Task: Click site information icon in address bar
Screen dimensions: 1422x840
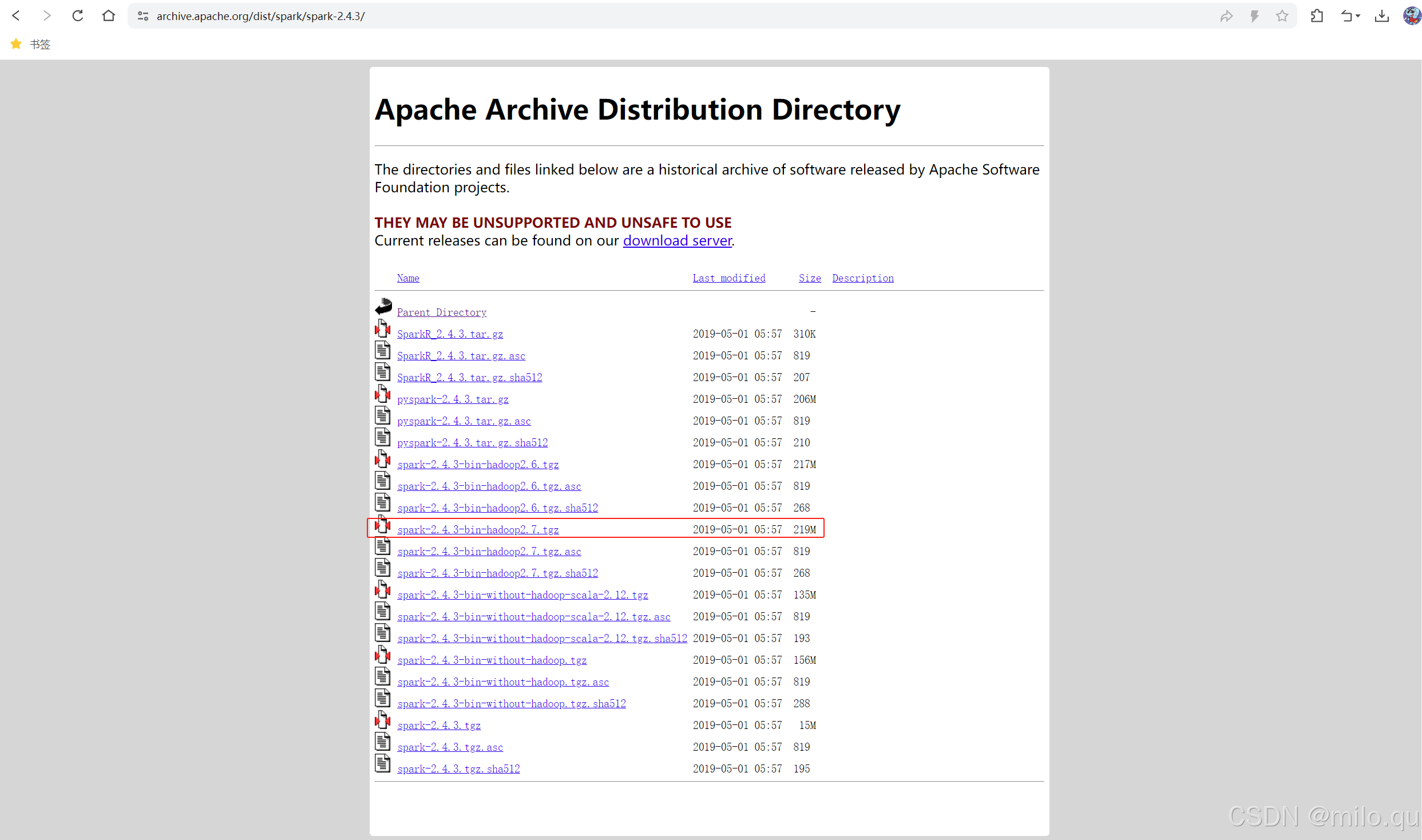Action: tap(144, 16)
